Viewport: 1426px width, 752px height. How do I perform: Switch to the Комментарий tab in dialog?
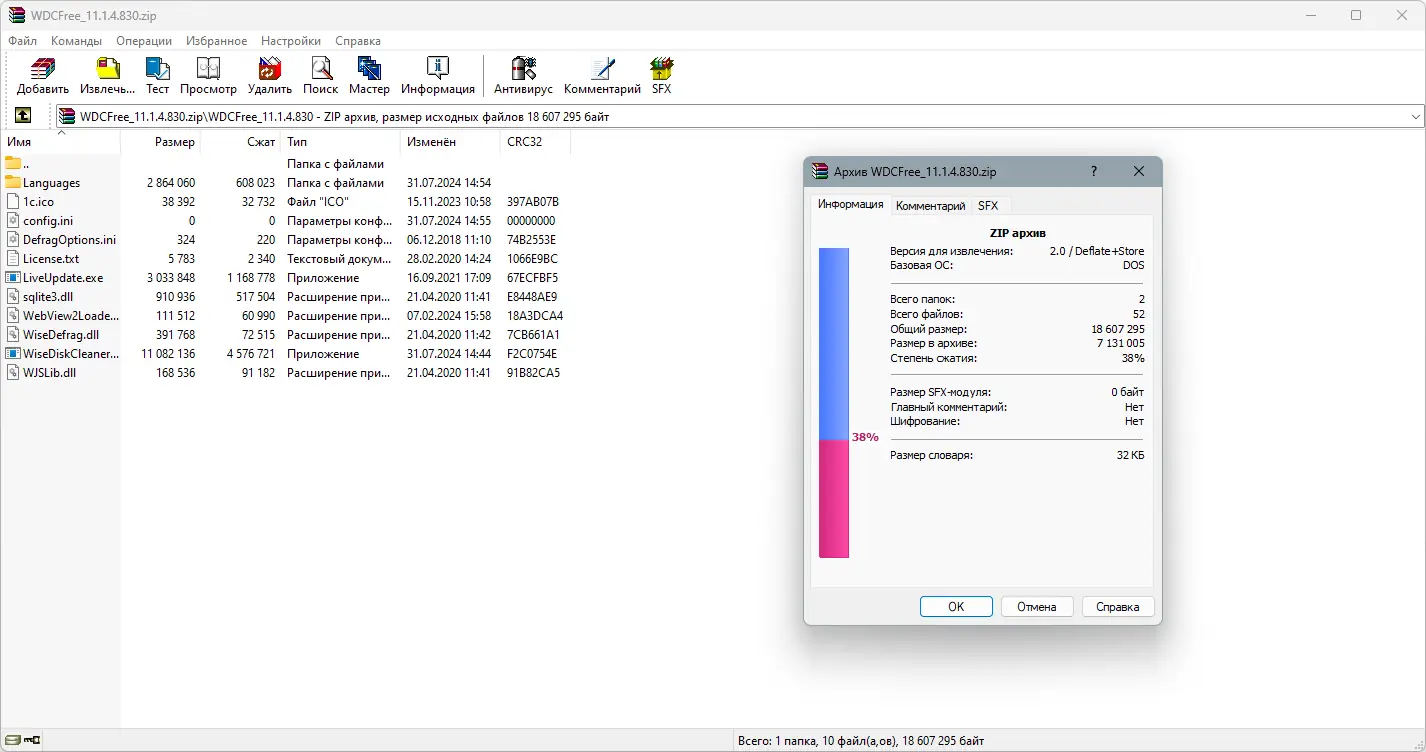930,205
